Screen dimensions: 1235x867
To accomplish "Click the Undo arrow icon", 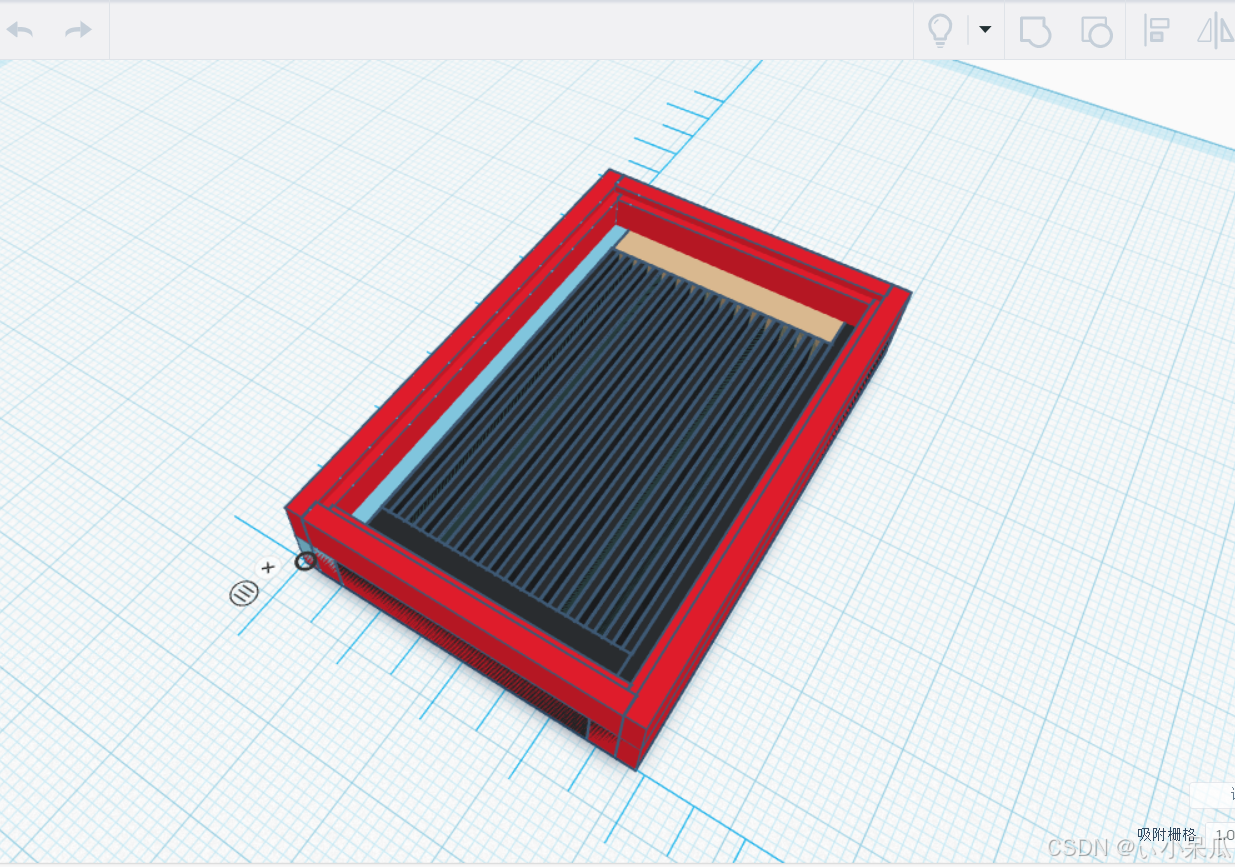I will tap(20, 30).
